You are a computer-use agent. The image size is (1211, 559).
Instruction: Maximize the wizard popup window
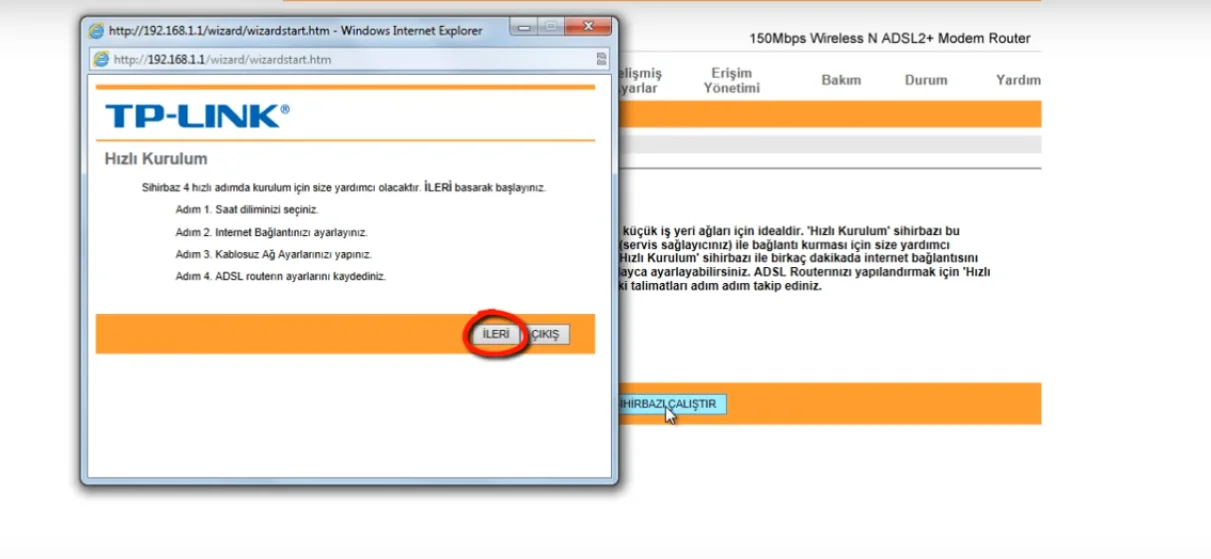point(553,28)
